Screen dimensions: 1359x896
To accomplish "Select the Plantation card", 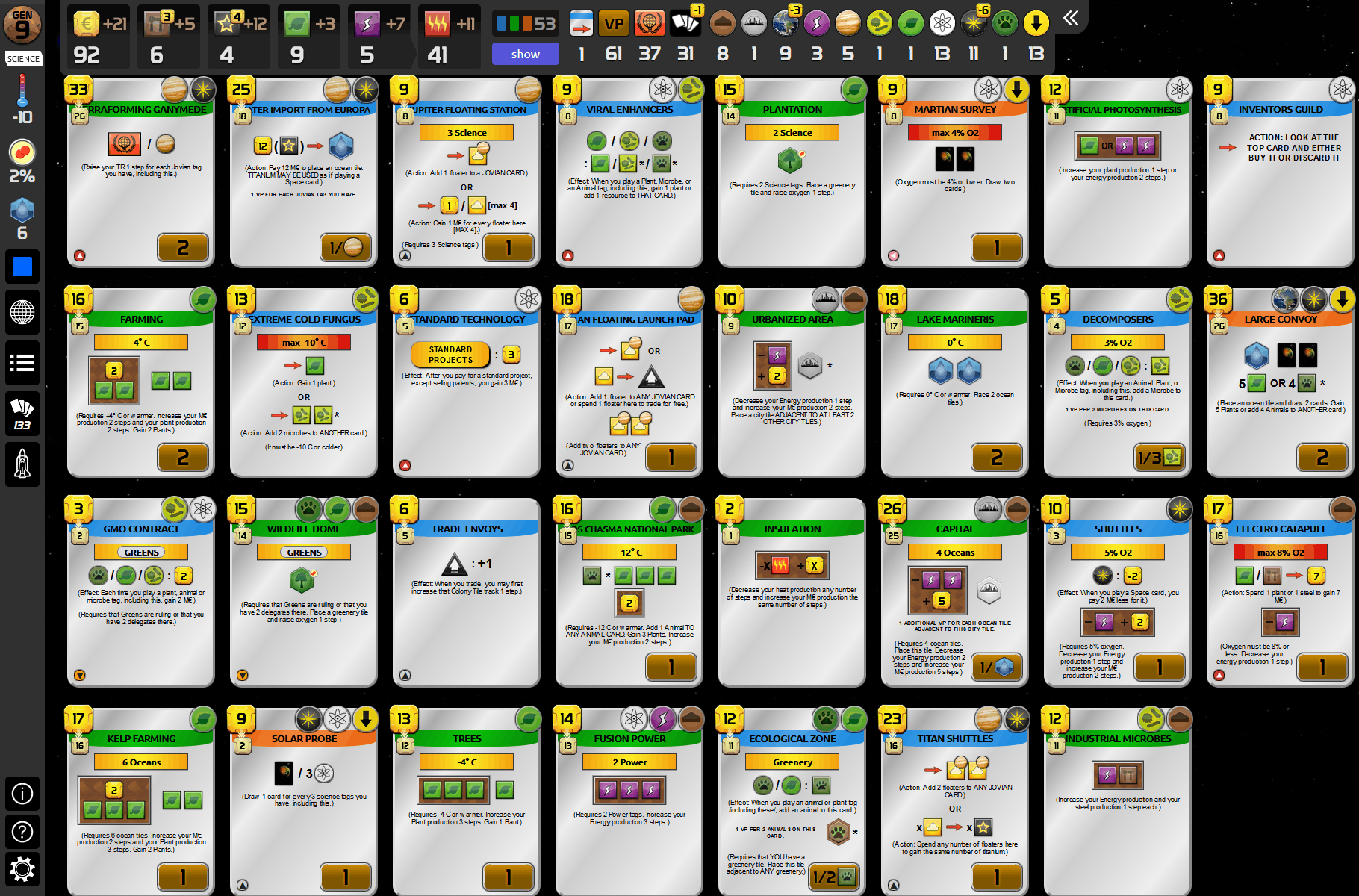I will tap(792, 172).
